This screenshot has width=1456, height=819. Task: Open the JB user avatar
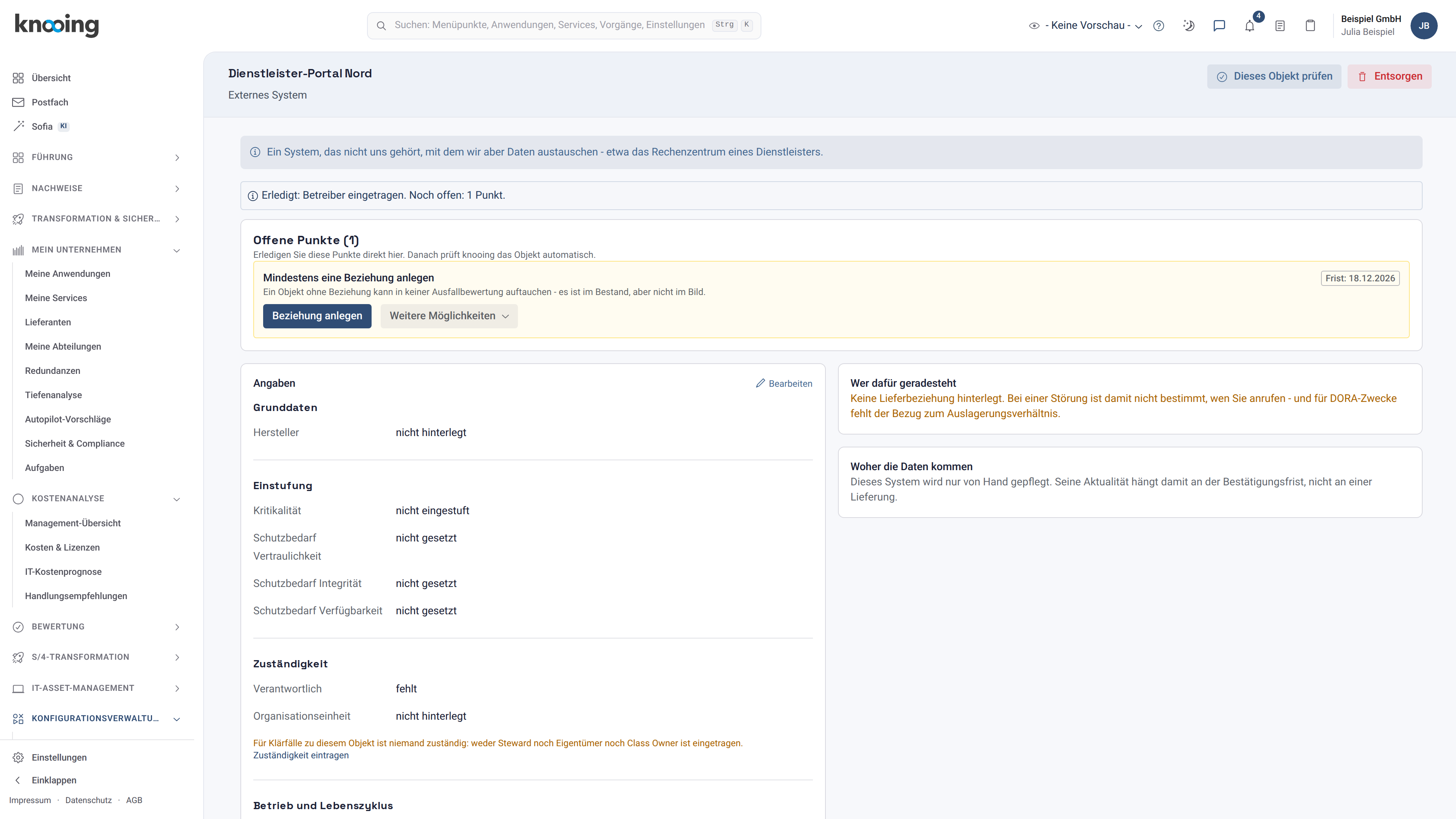click(1424, 25)
